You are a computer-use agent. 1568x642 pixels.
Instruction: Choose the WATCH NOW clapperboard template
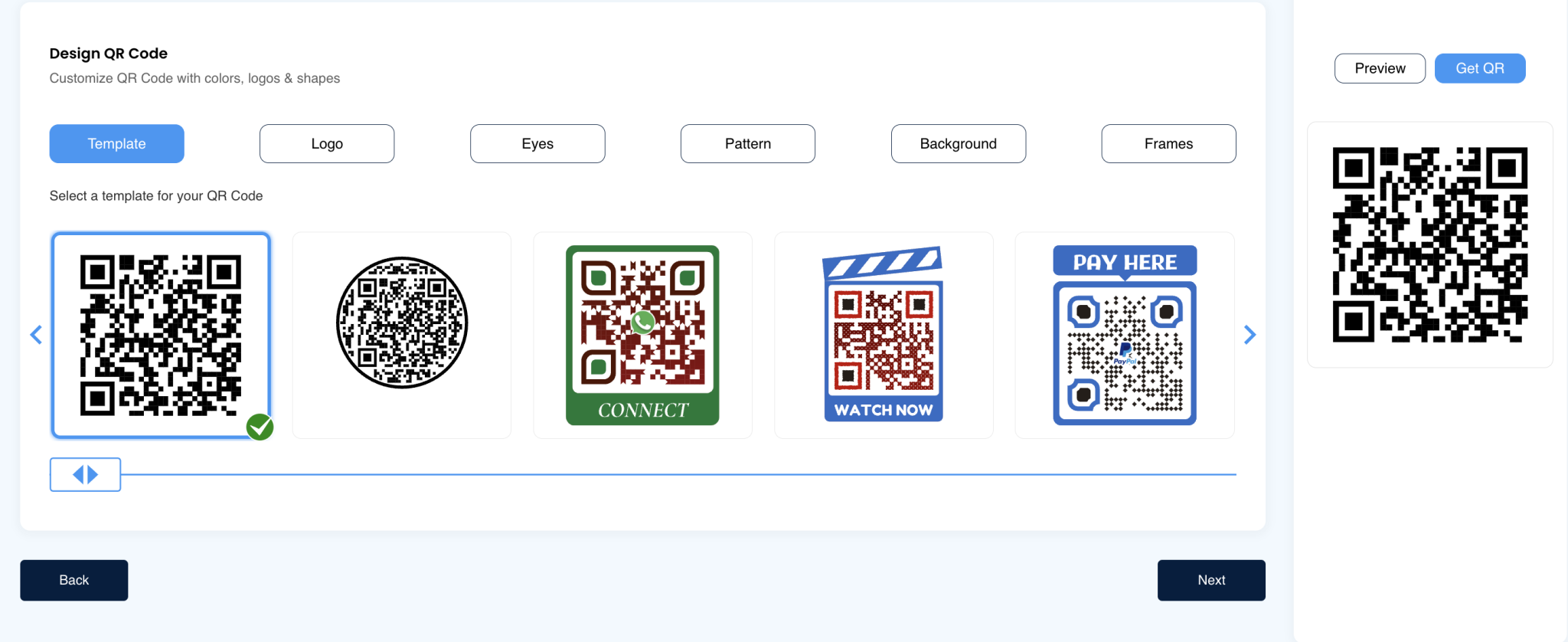click(x=884, y=336)
